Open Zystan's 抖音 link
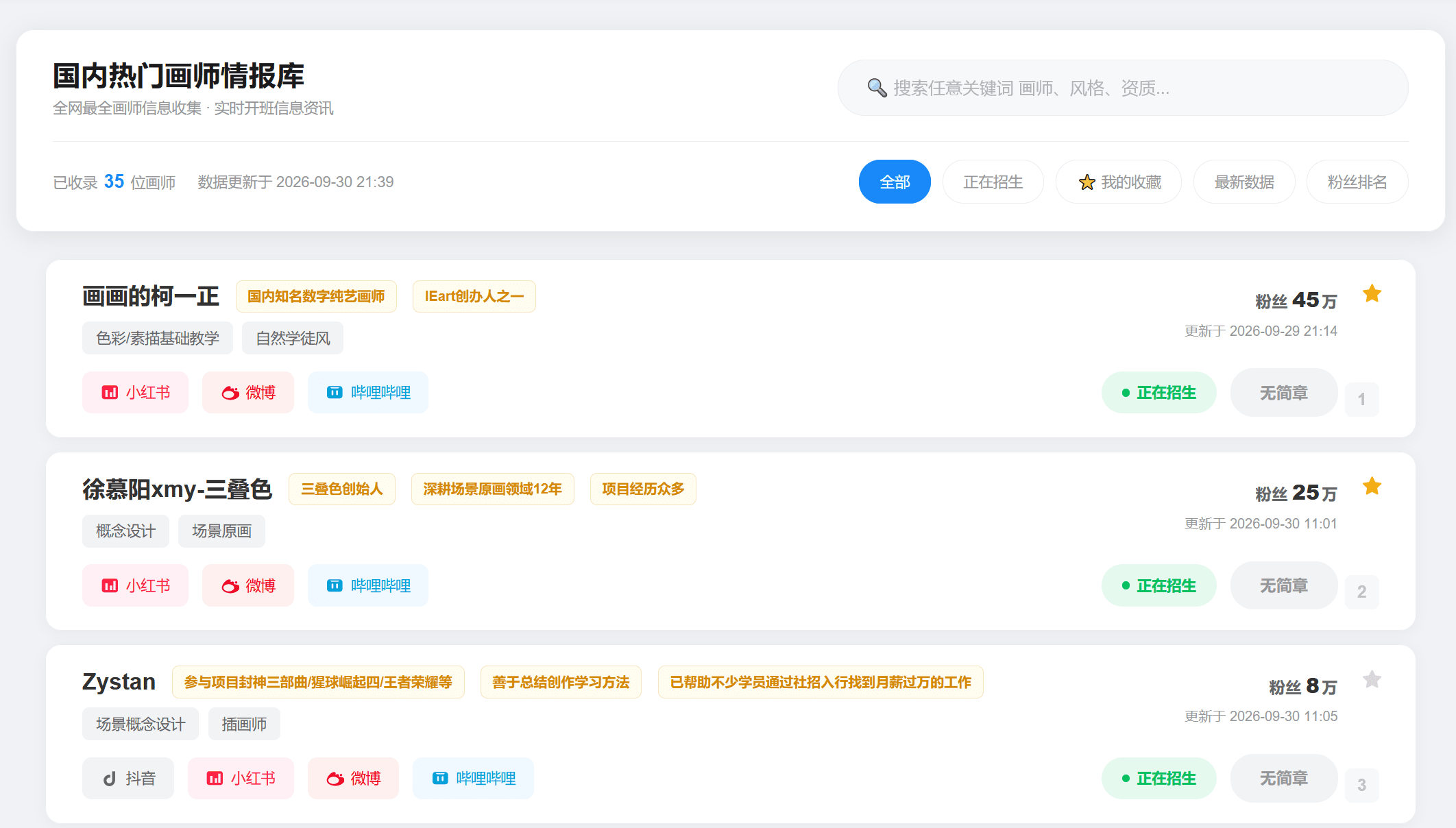Image resolution: width=1456 pixels, height=828 pixels. coord(128,778)
